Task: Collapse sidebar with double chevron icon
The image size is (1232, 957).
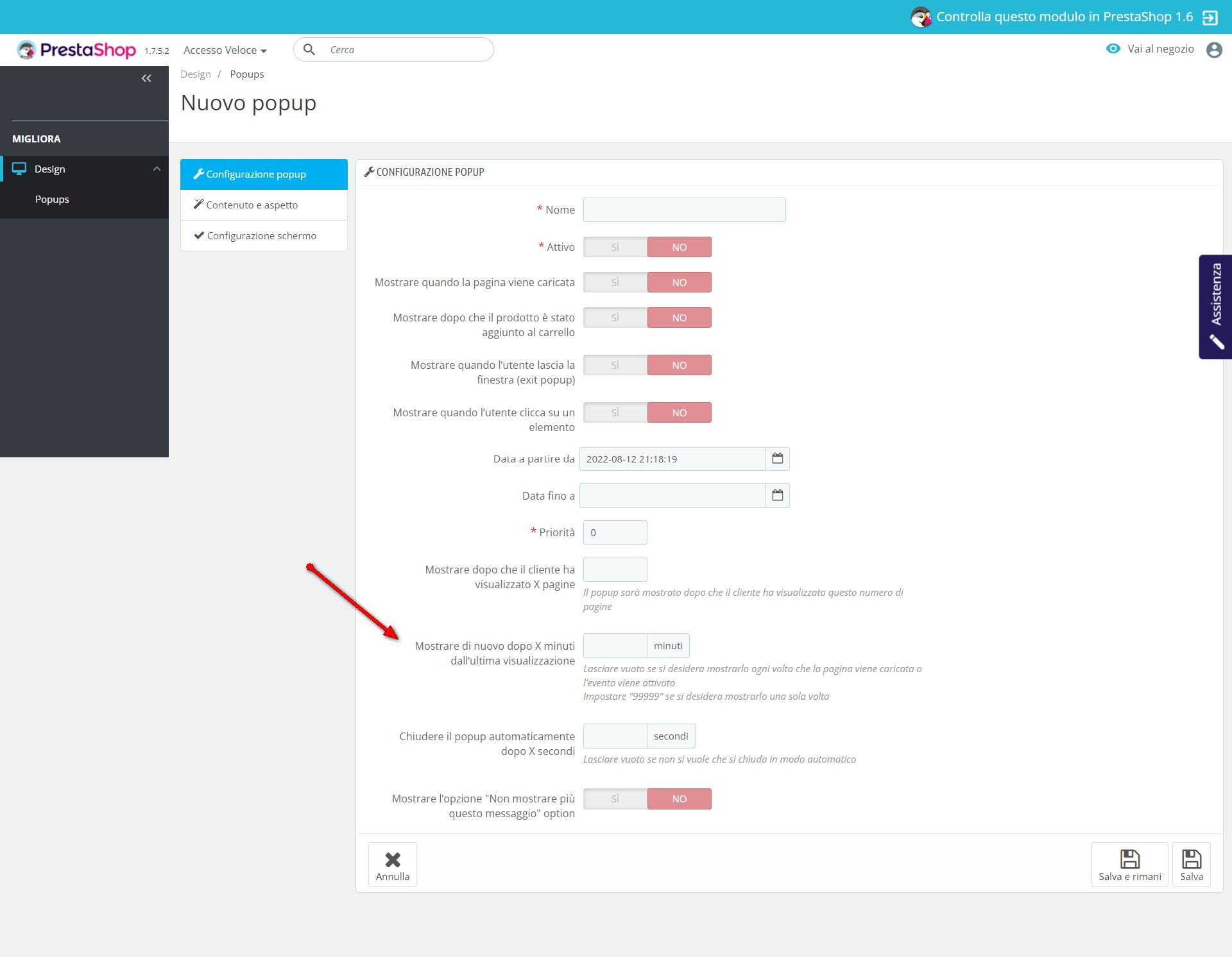Action: click(x=146, y=78)
